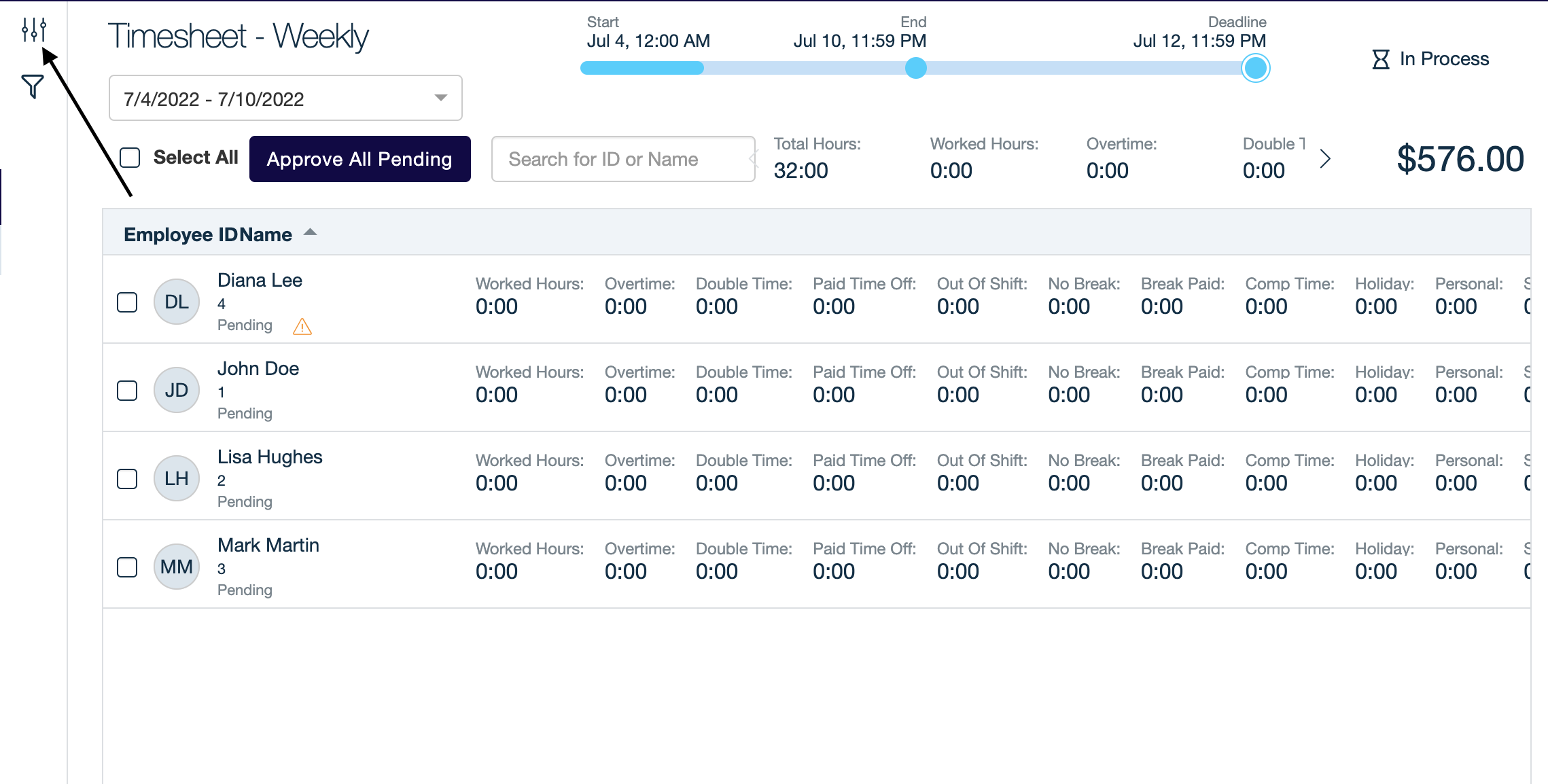This screenshot has height=784, width=1548.
Task: Click the warning triangle beside Diana Lee
Action: pos(302,327)
